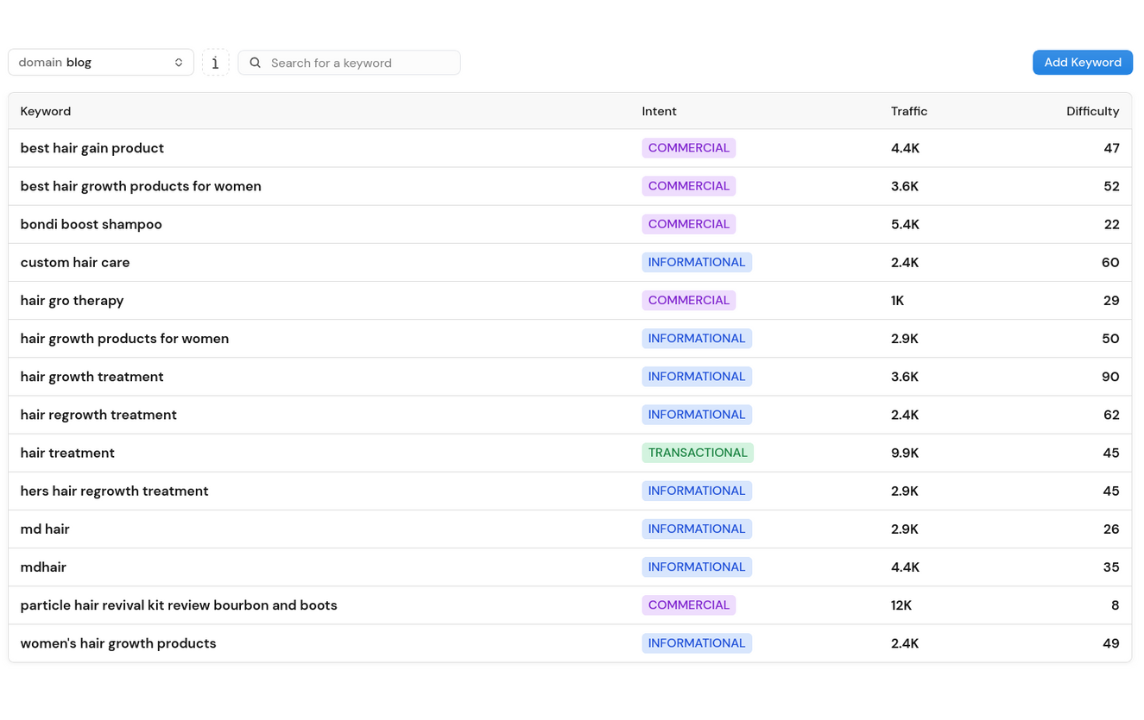Open 'hair gro therapy' keyword

(72, 301)
